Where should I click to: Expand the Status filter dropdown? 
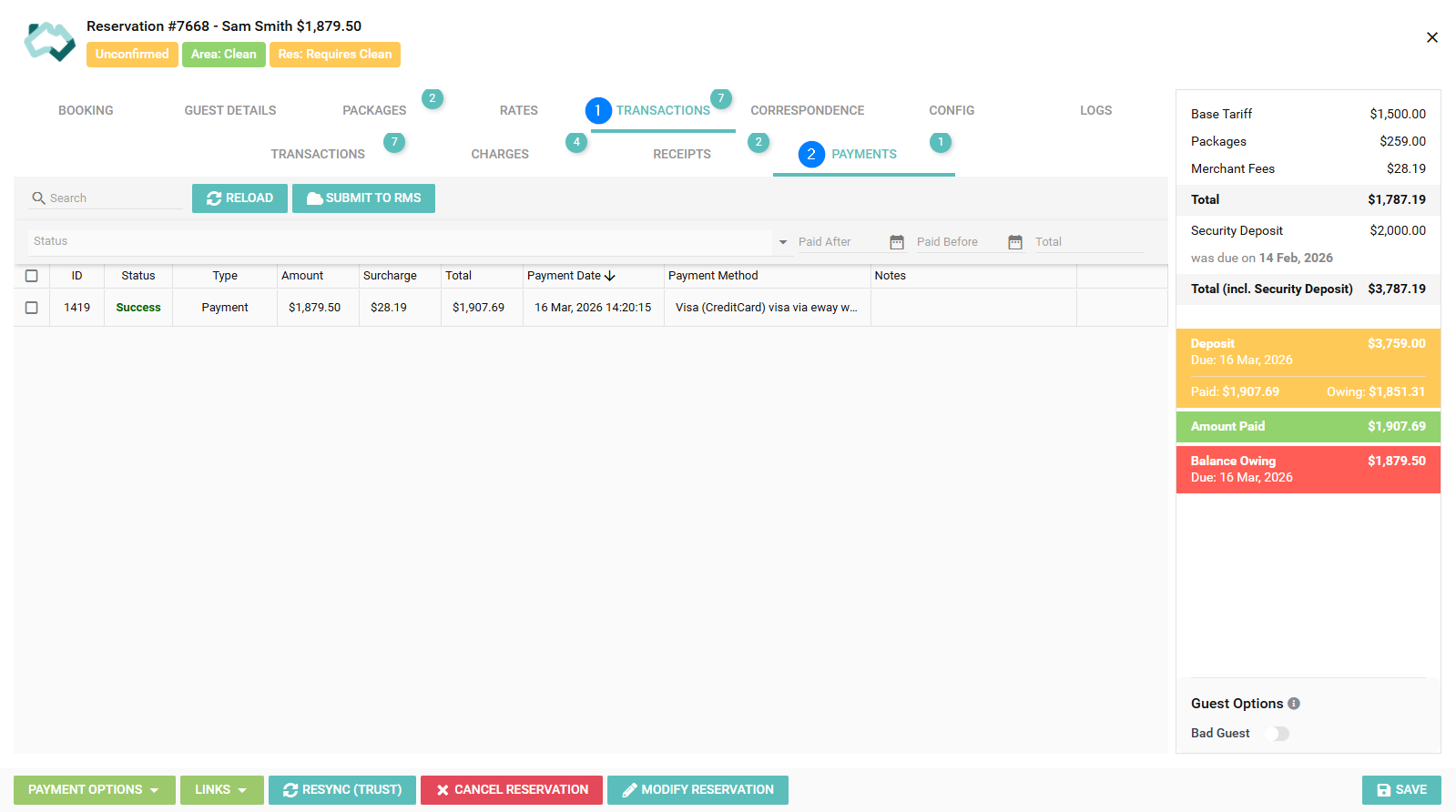(782, 242)
